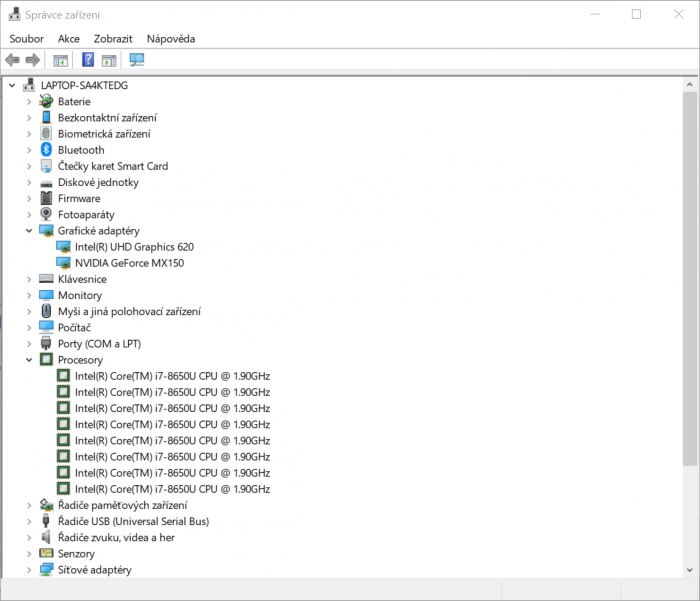Click the scan for hardware changes icon
Viewport: 700px width, 601px height.
tap(137, 60)
